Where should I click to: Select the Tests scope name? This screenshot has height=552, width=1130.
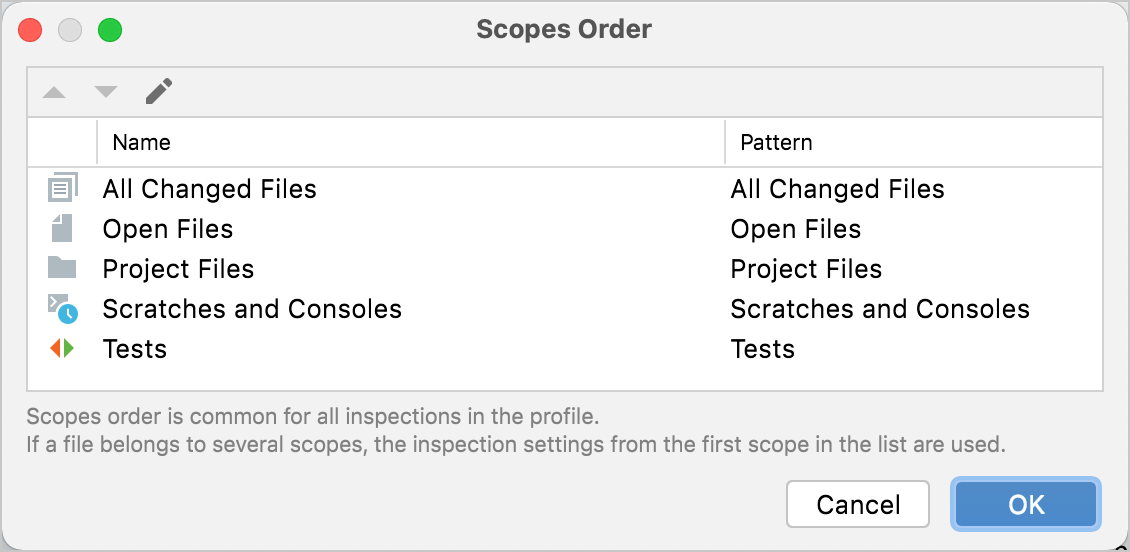coord(135,349)
